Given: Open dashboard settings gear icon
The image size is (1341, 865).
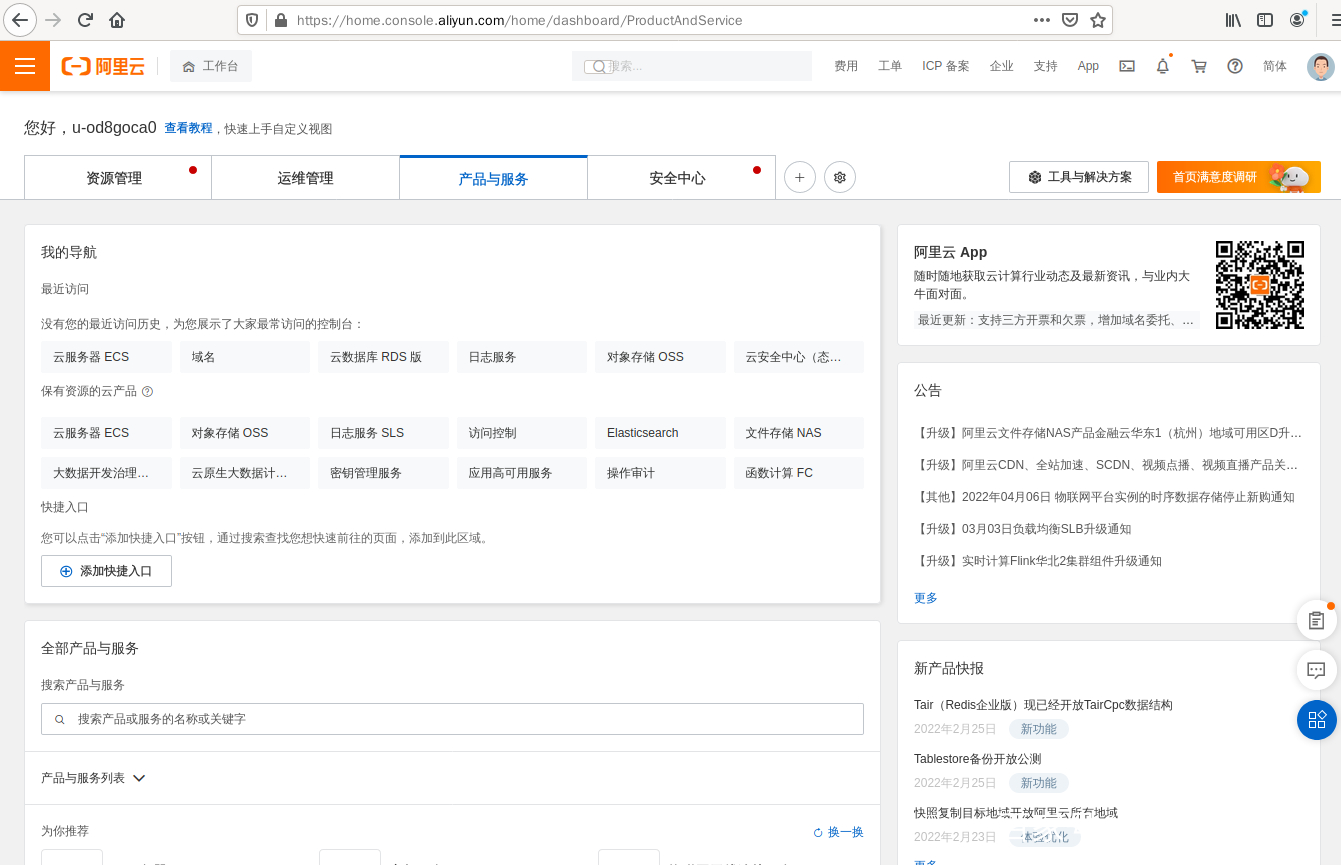Looking at the screenshot, I should click(x=840, y=178).
